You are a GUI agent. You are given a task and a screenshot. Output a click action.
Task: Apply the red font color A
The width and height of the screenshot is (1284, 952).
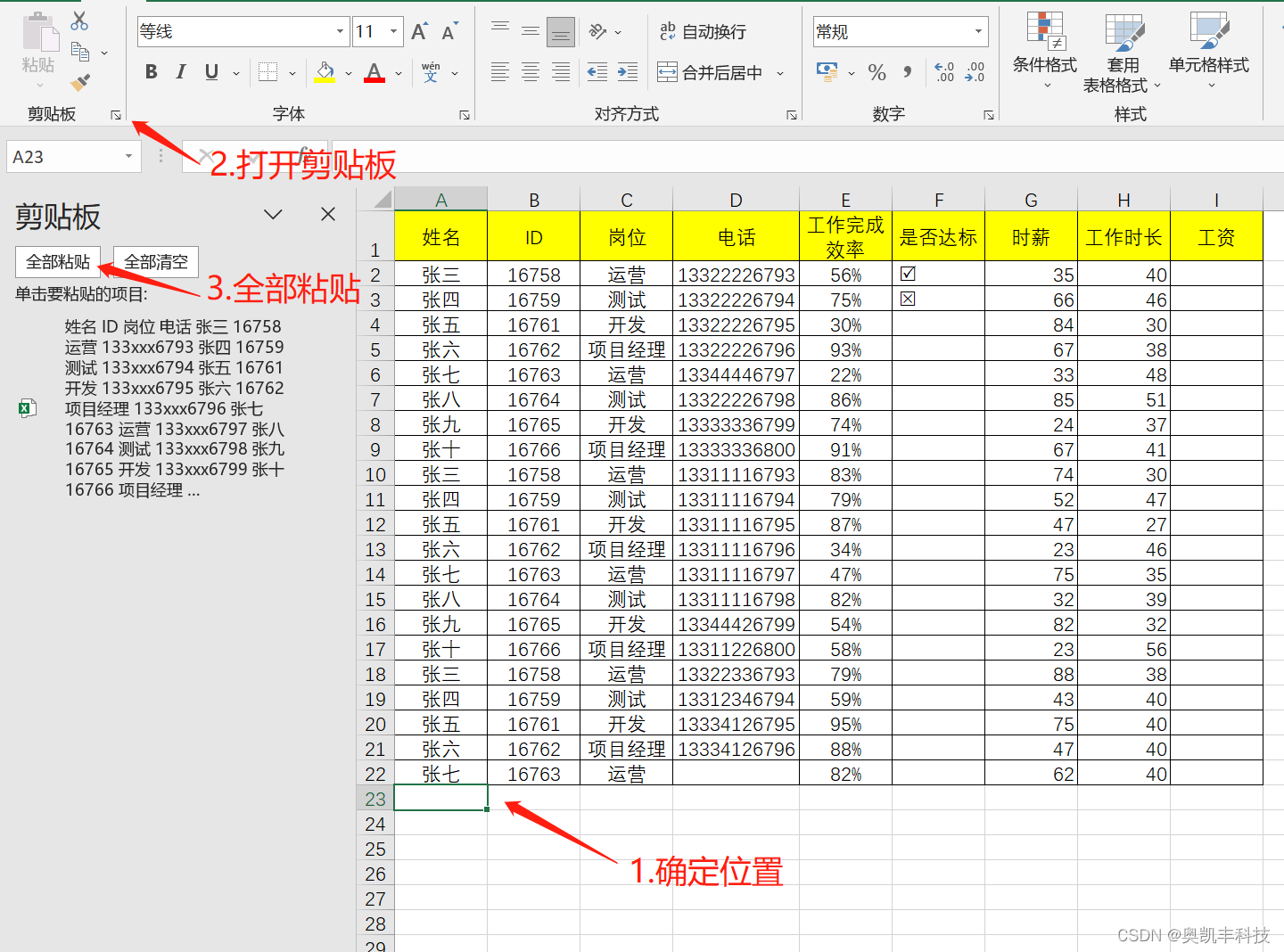pos(374,72)
